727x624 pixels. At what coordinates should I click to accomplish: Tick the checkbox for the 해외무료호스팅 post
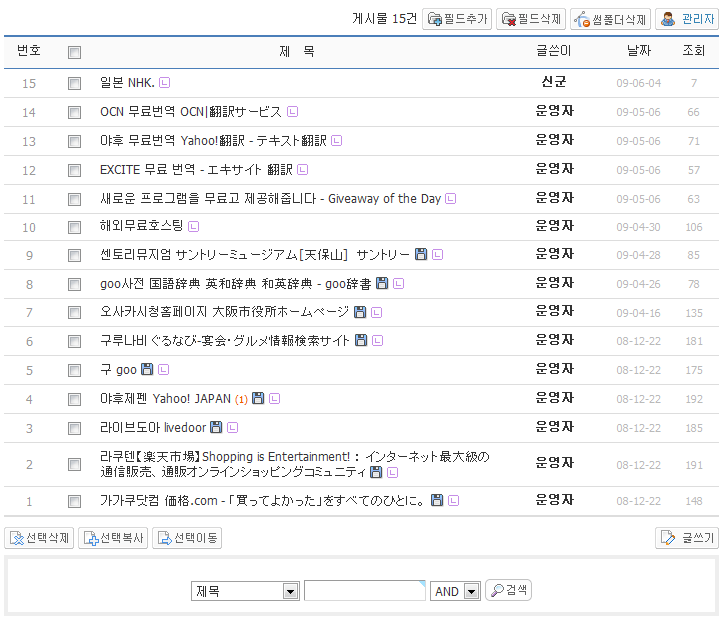[74, 227]
